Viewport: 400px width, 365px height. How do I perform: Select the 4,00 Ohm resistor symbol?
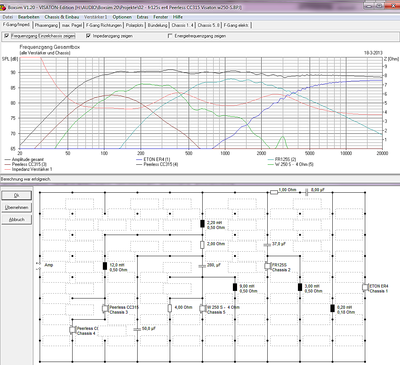pyautogui.click(x=170, y=308)
